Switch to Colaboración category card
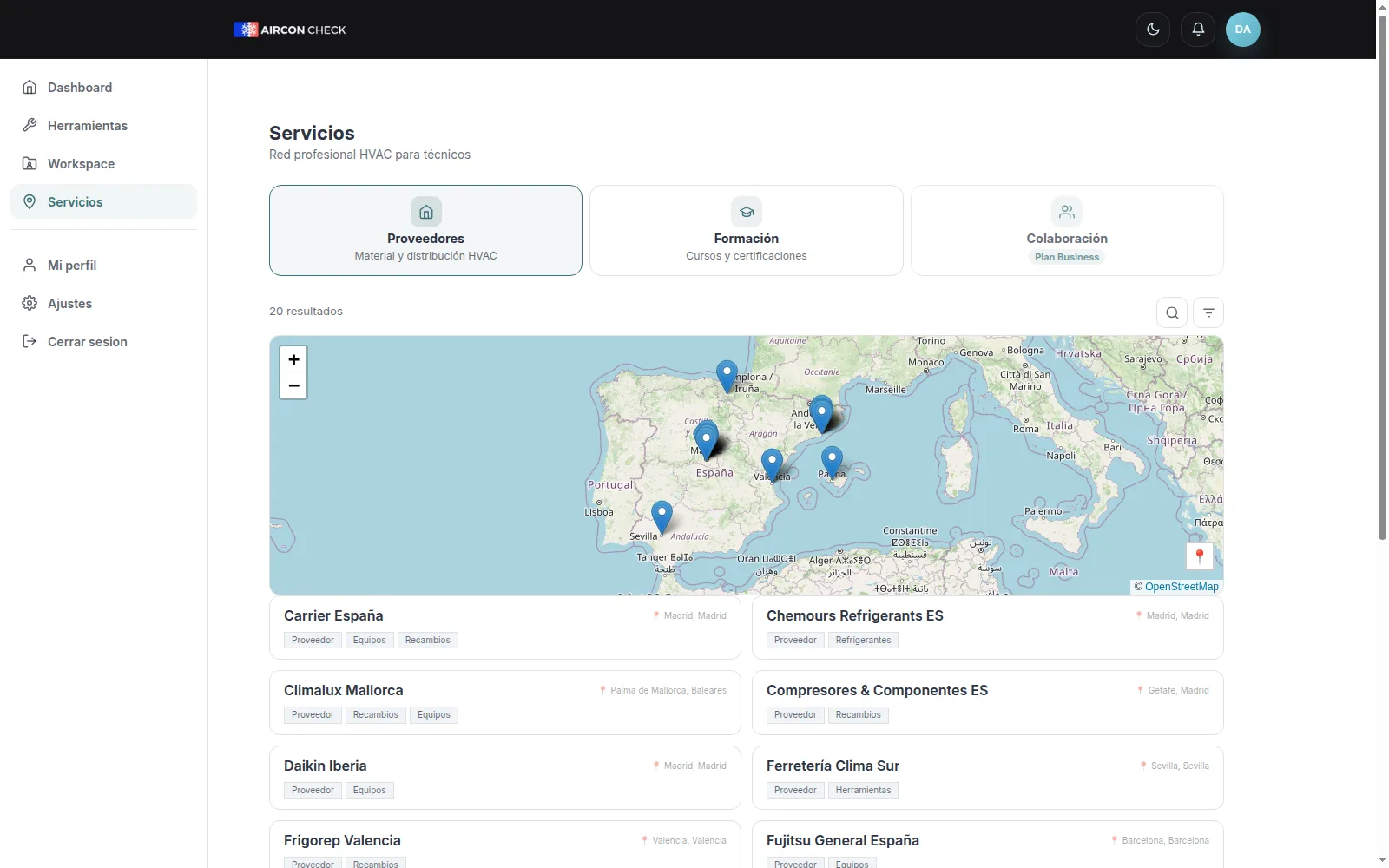 [x=1067, y=230]
